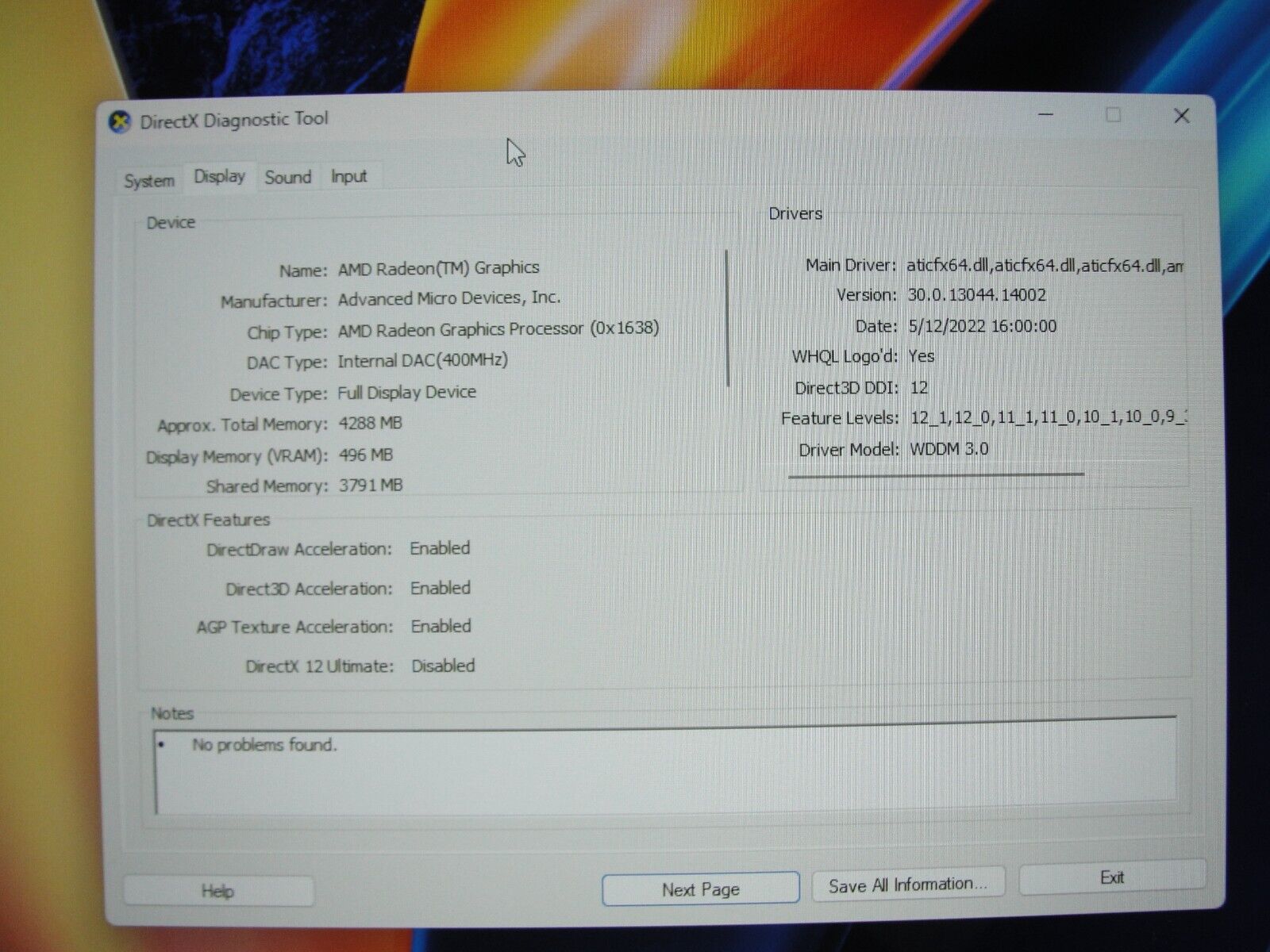The height and width of the screenshot is (952, 1270).
Task: Click the Feature Levels value text
Action: [1048, 417]
